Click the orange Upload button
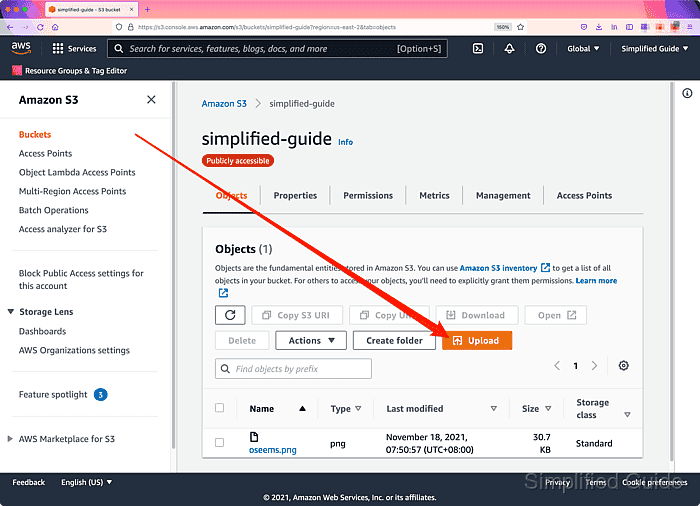The image size is (700, 506). 477,341
